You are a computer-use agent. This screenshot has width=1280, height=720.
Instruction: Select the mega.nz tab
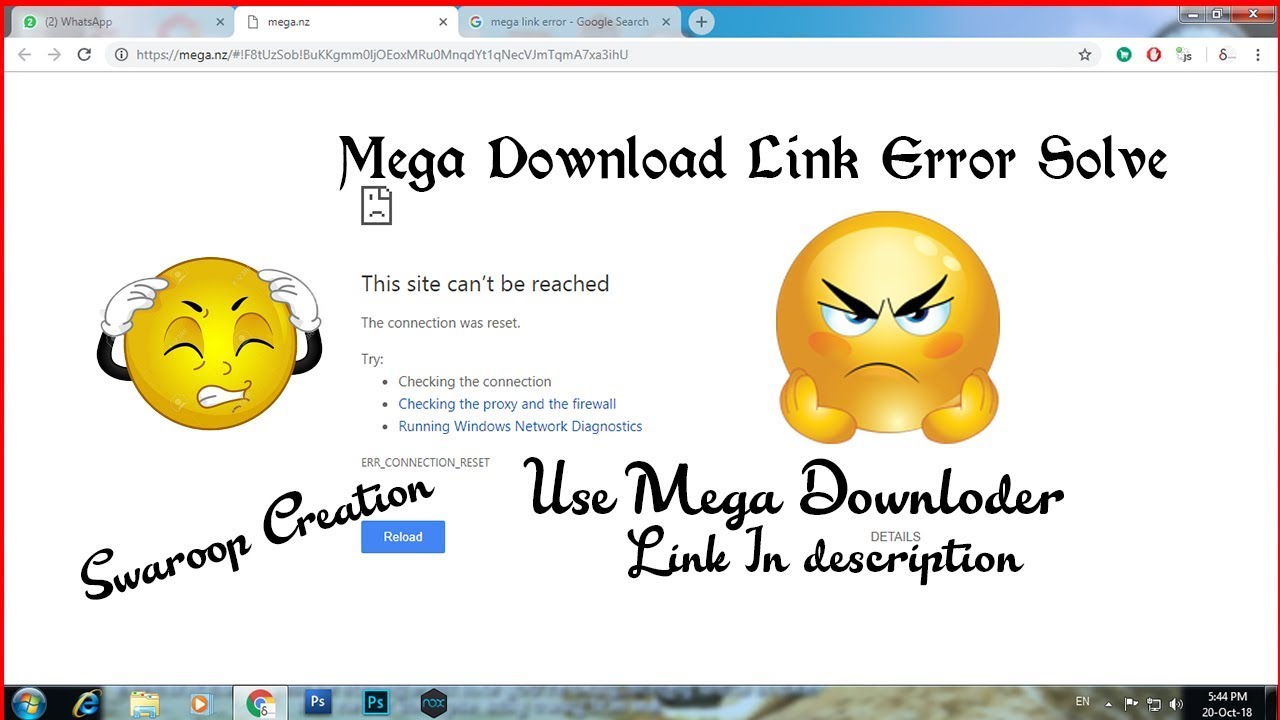pos(346,22)
